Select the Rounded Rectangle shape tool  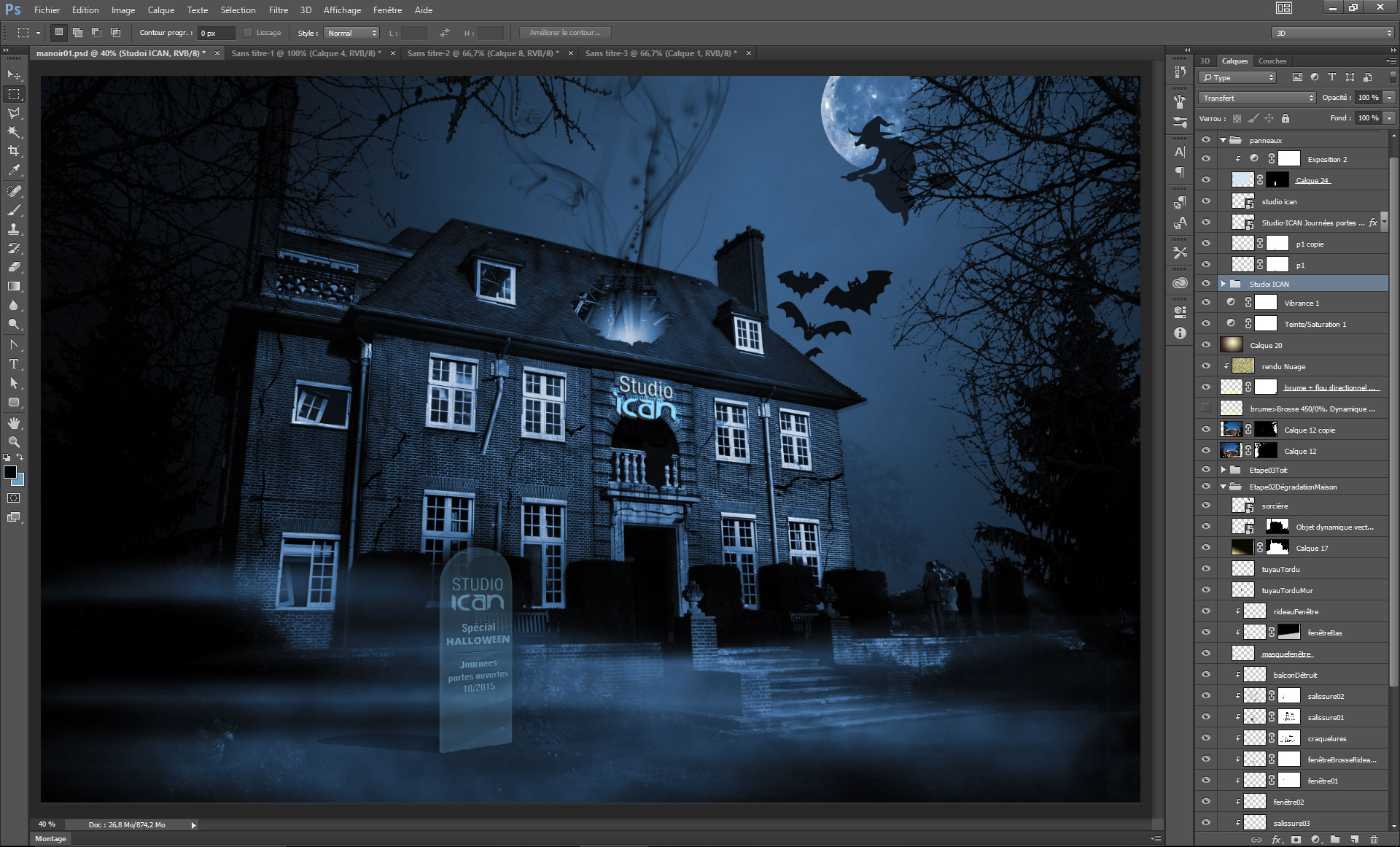pos(14,402)
